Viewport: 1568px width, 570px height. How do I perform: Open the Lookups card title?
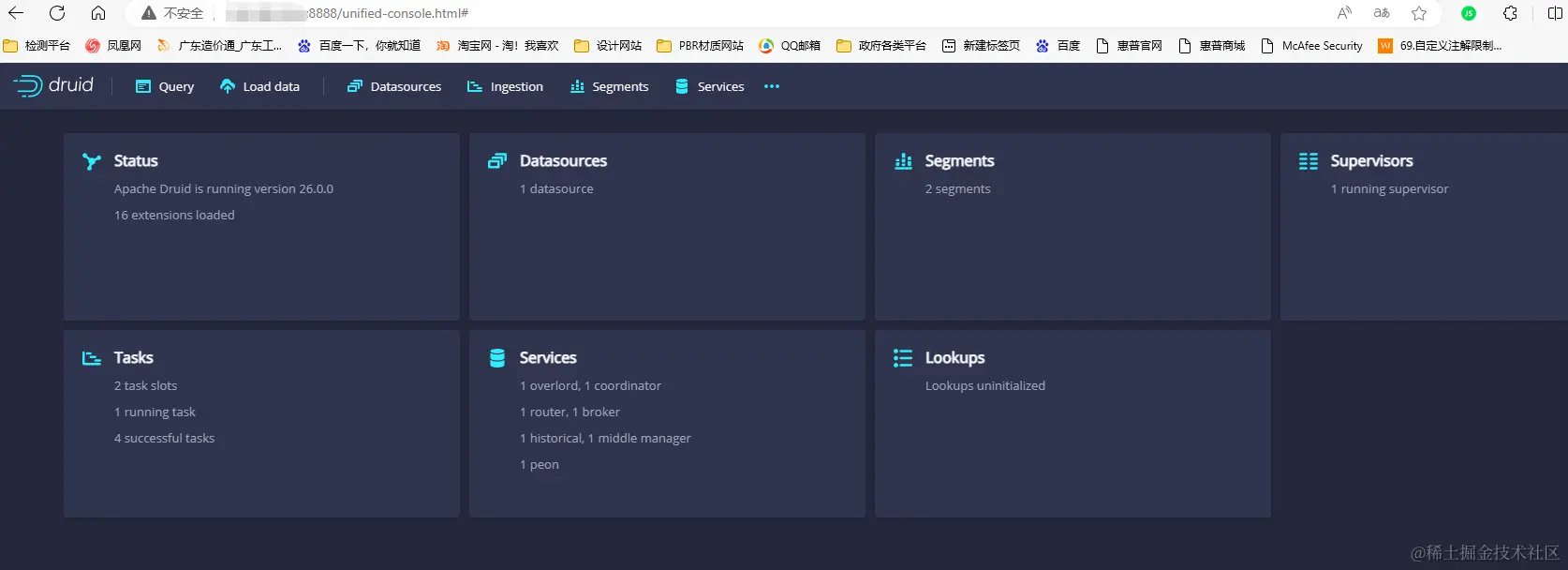click(954, 358)
